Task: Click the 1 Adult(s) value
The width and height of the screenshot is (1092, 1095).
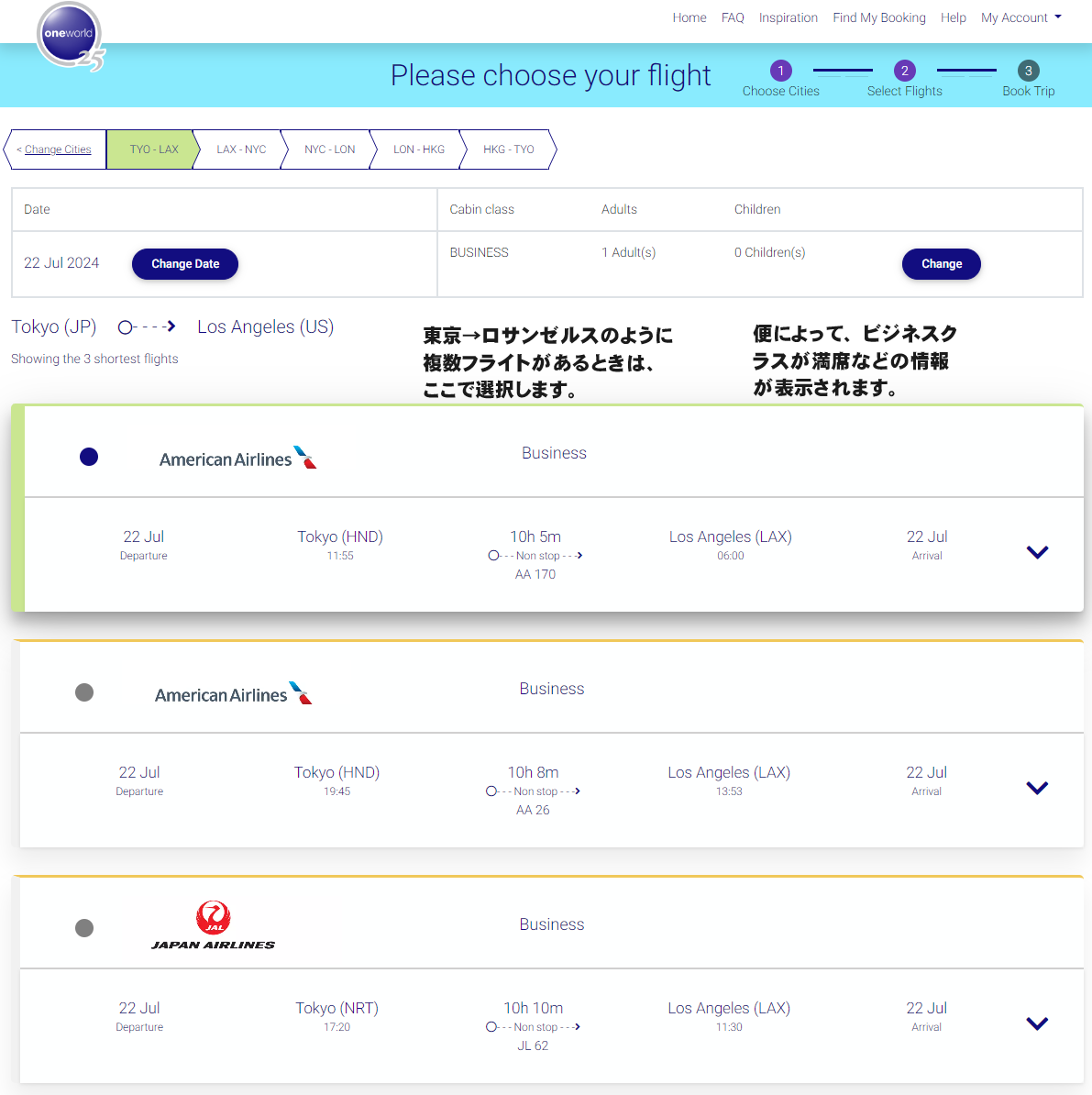Action: [x=628, y=252]
